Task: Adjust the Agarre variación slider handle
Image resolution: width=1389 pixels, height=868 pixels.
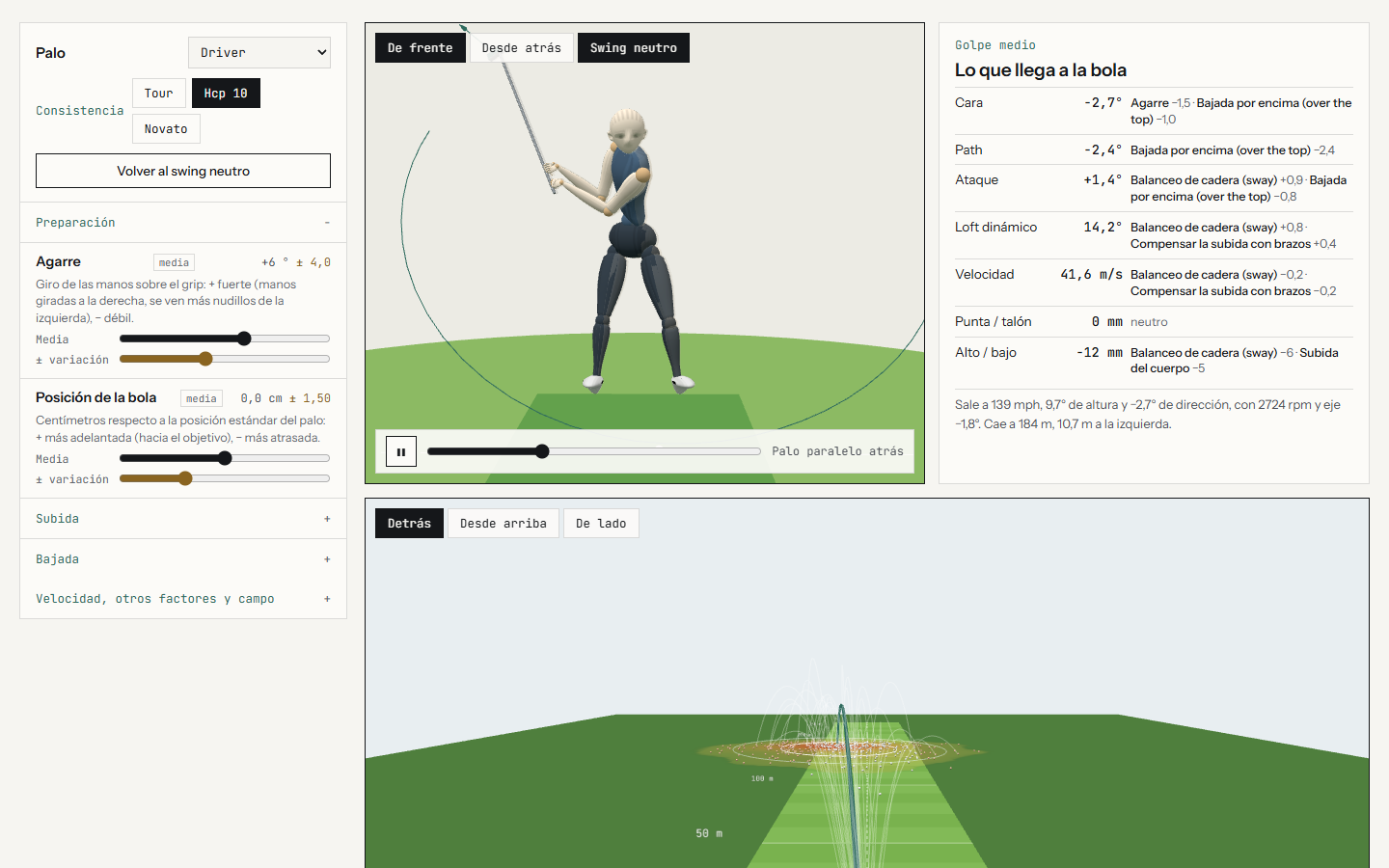Action: point(205,359)
